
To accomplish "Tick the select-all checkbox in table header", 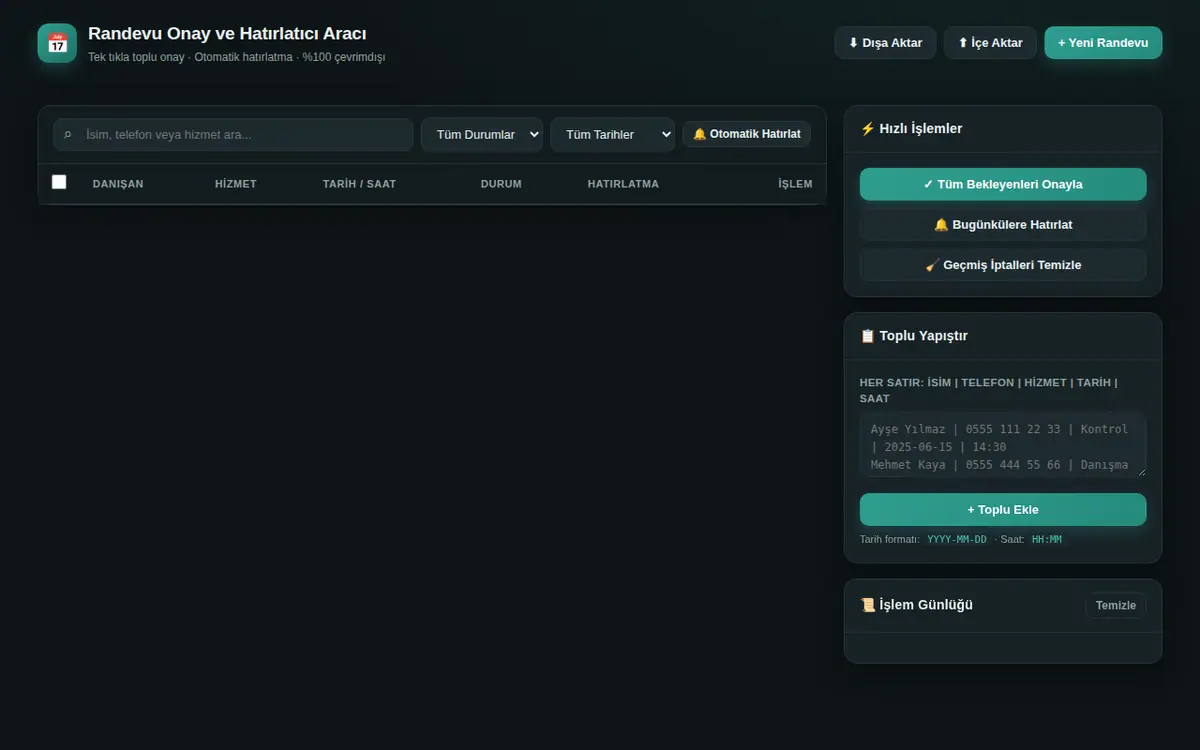I will 59,182.
